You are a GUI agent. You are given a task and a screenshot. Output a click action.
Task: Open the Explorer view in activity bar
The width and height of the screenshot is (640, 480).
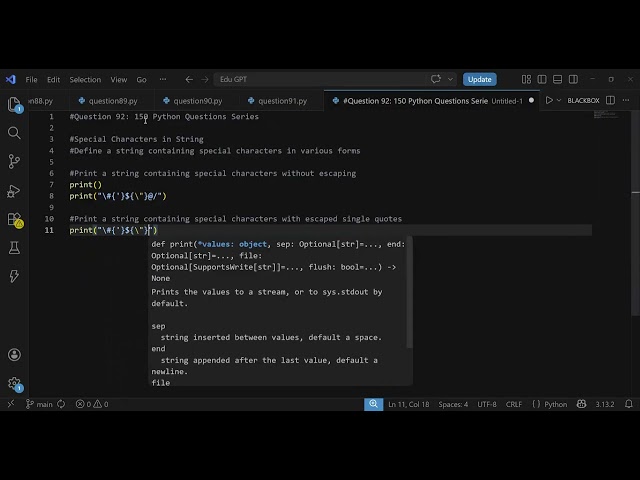pos(14,104)
